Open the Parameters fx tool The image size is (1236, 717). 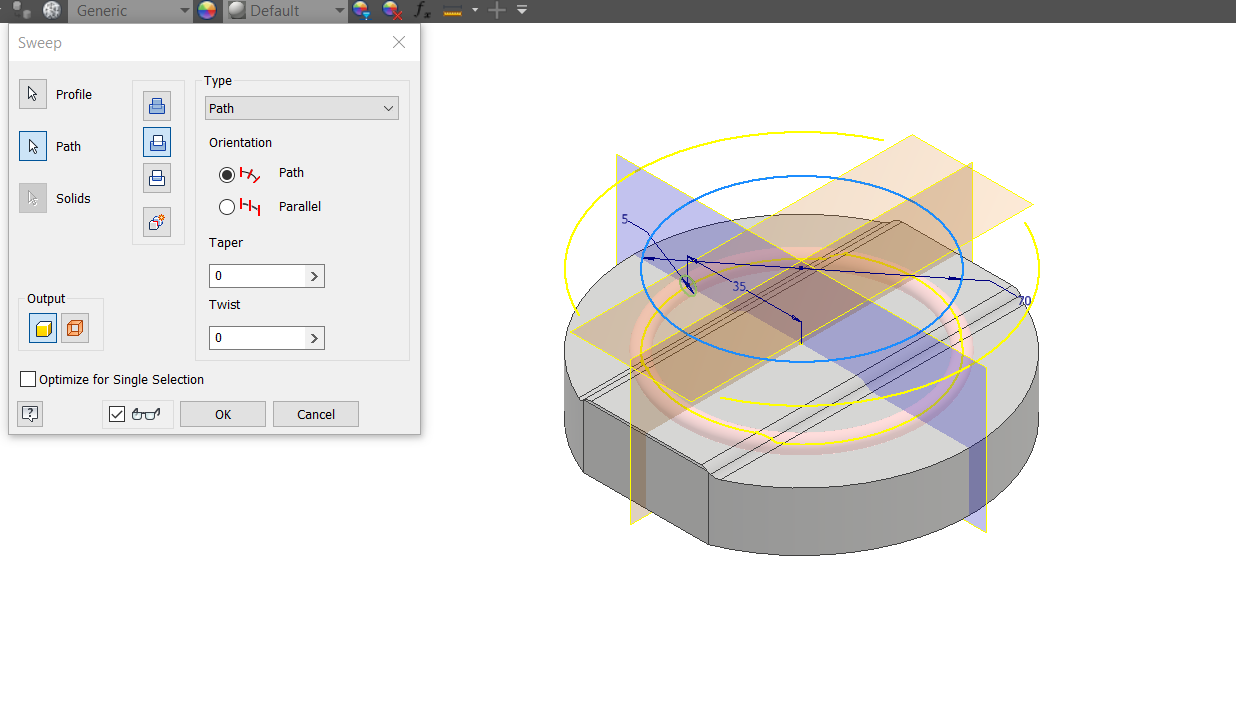tap(420, 11)
